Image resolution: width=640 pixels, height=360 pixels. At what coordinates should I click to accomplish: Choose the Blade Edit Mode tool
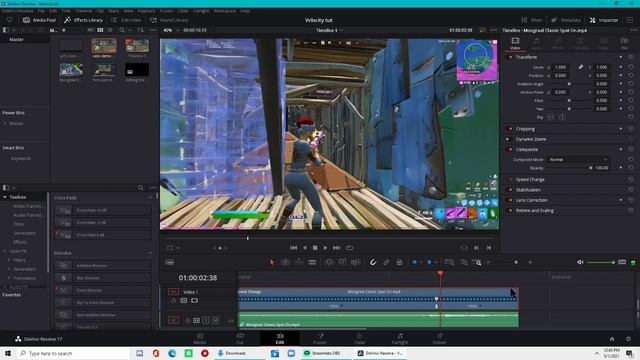tap(312, 262)
